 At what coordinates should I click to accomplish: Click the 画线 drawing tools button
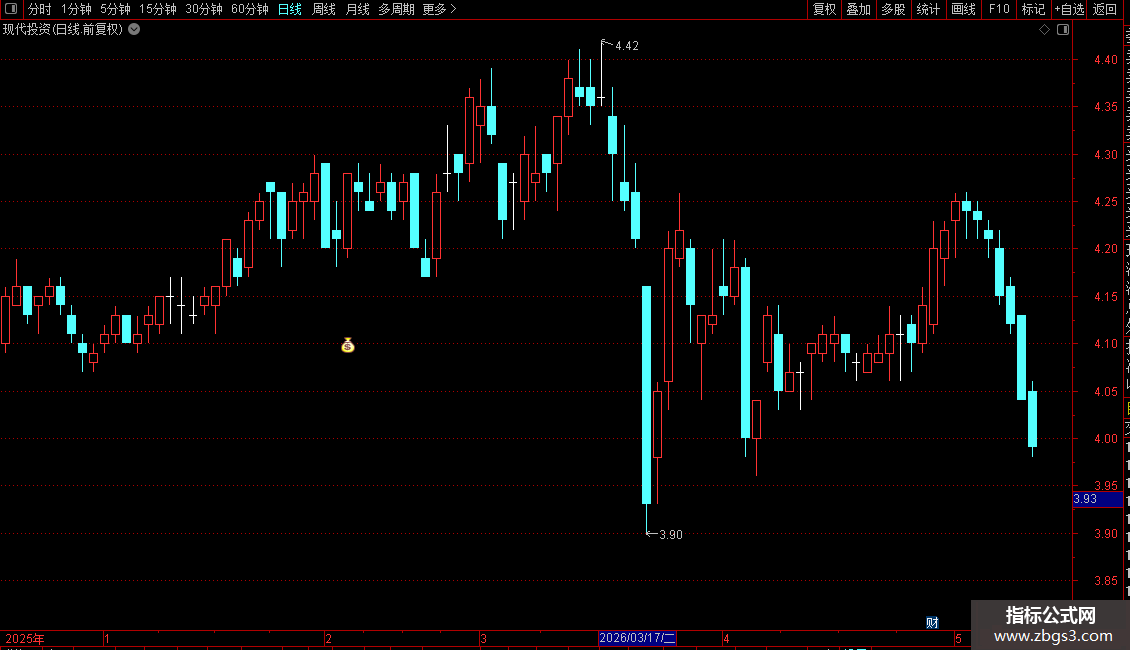pyautogui.click(x=964, y=9)
